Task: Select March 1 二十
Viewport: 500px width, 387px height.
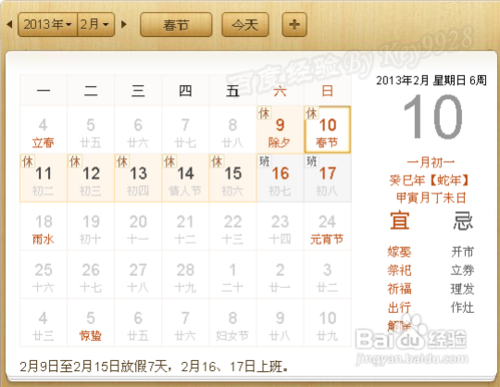Action: 233,275
